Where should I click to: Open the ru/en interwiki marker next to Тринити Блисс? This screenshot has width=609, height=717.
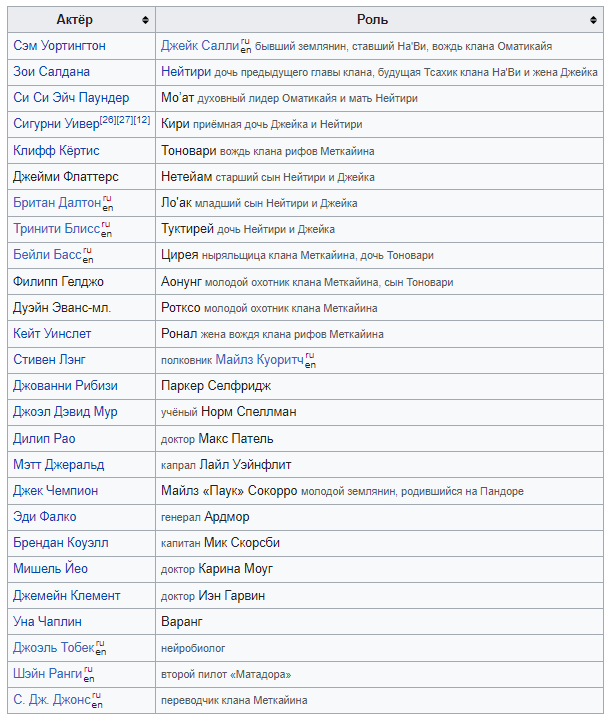(x=106, y=229)
